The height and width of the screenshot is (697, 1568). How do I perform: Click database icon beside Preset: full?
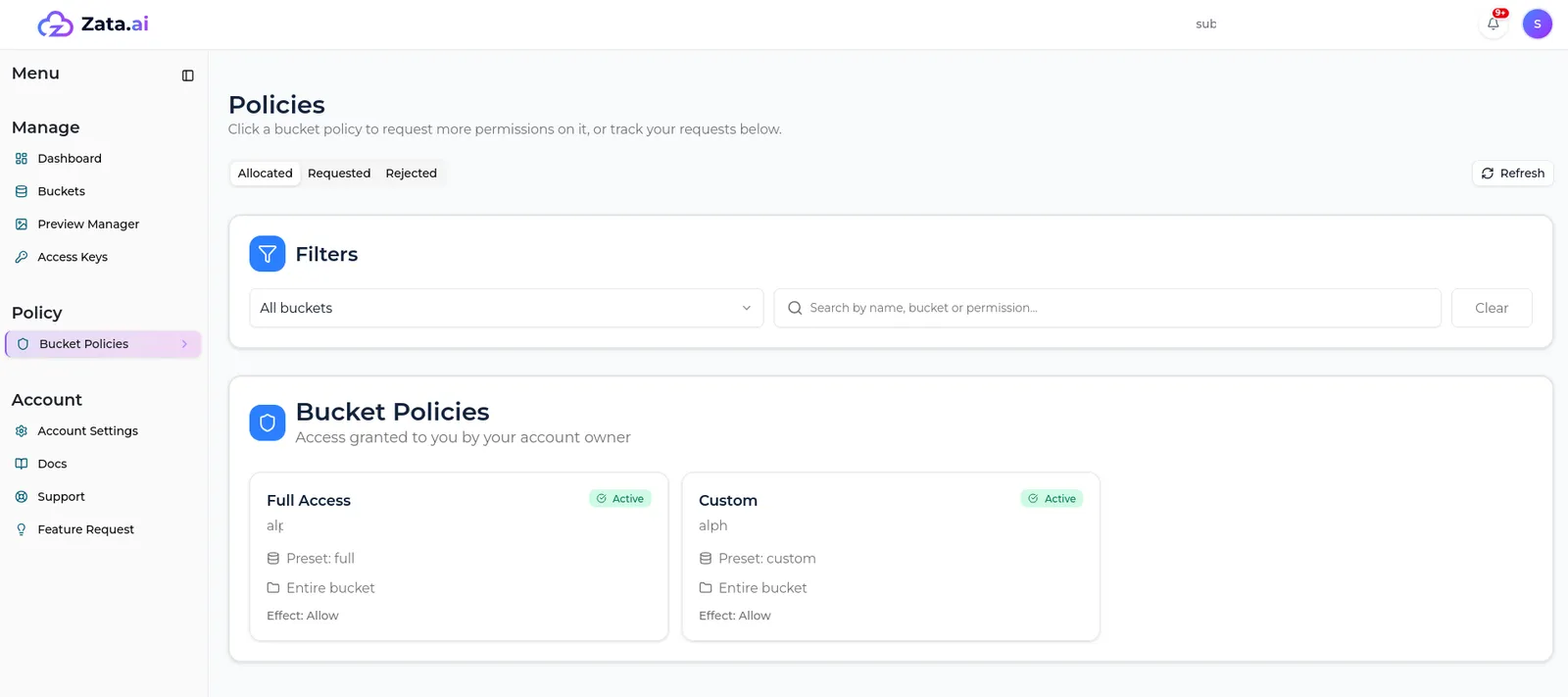pos(273,559)
